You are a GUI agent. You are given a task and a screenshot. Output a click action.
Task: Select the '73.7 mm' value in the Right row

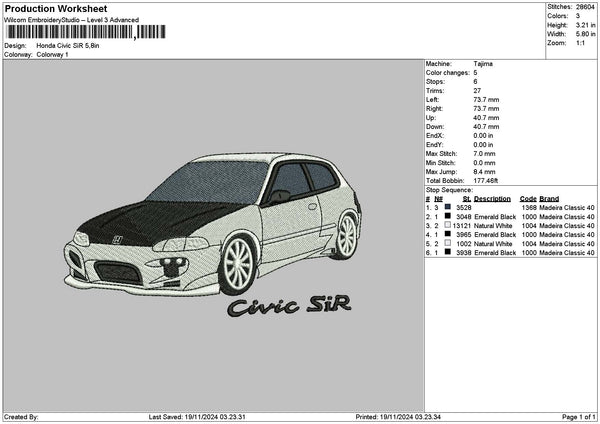[486, 109]
